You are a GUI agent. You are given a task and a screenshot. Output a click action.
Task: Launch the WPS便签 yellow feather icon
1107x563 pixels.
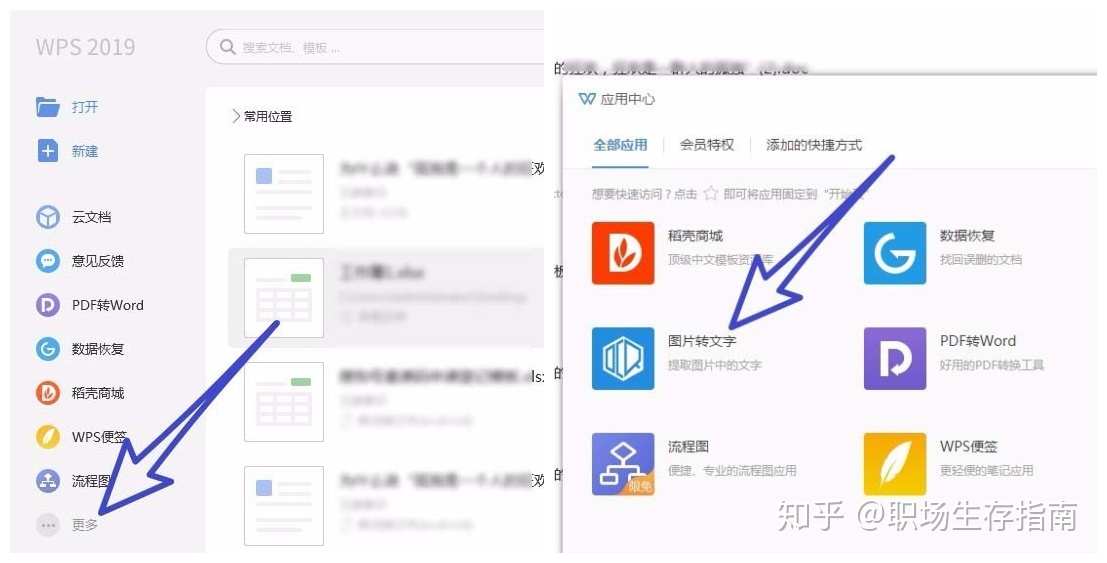(894, 464)
